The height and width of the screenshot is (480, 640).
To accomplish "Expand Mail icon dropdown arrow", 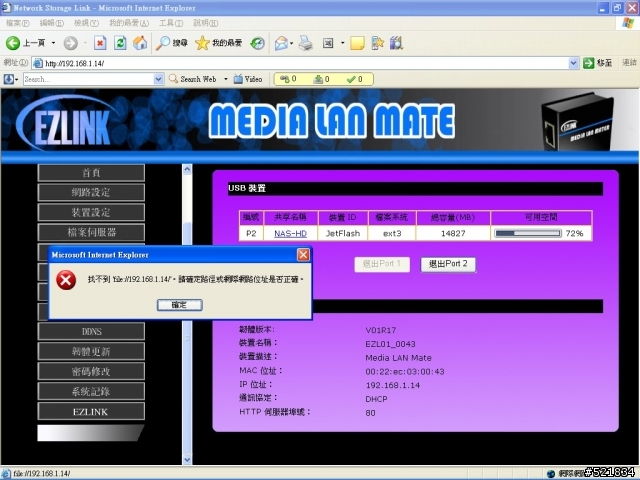I will pos(291,43).
